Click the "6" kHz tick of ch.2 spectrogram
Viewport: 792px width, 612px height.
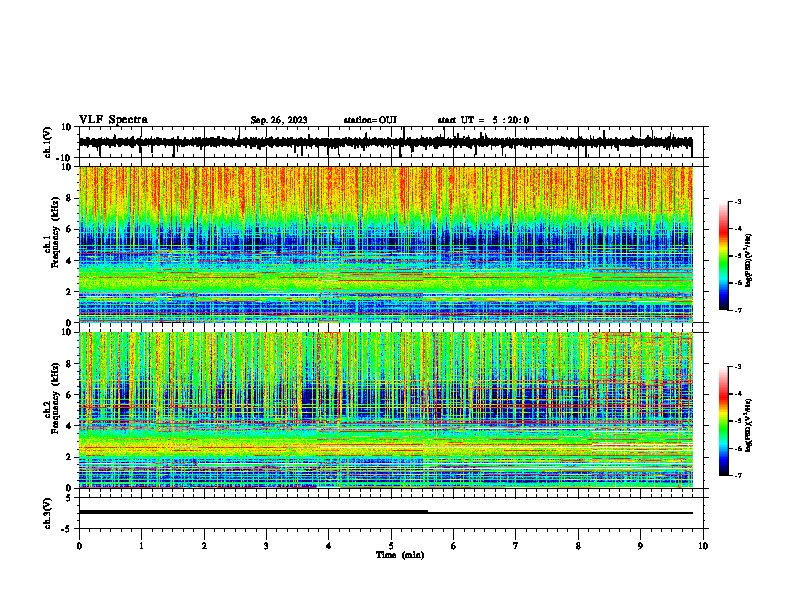[69, 395]
